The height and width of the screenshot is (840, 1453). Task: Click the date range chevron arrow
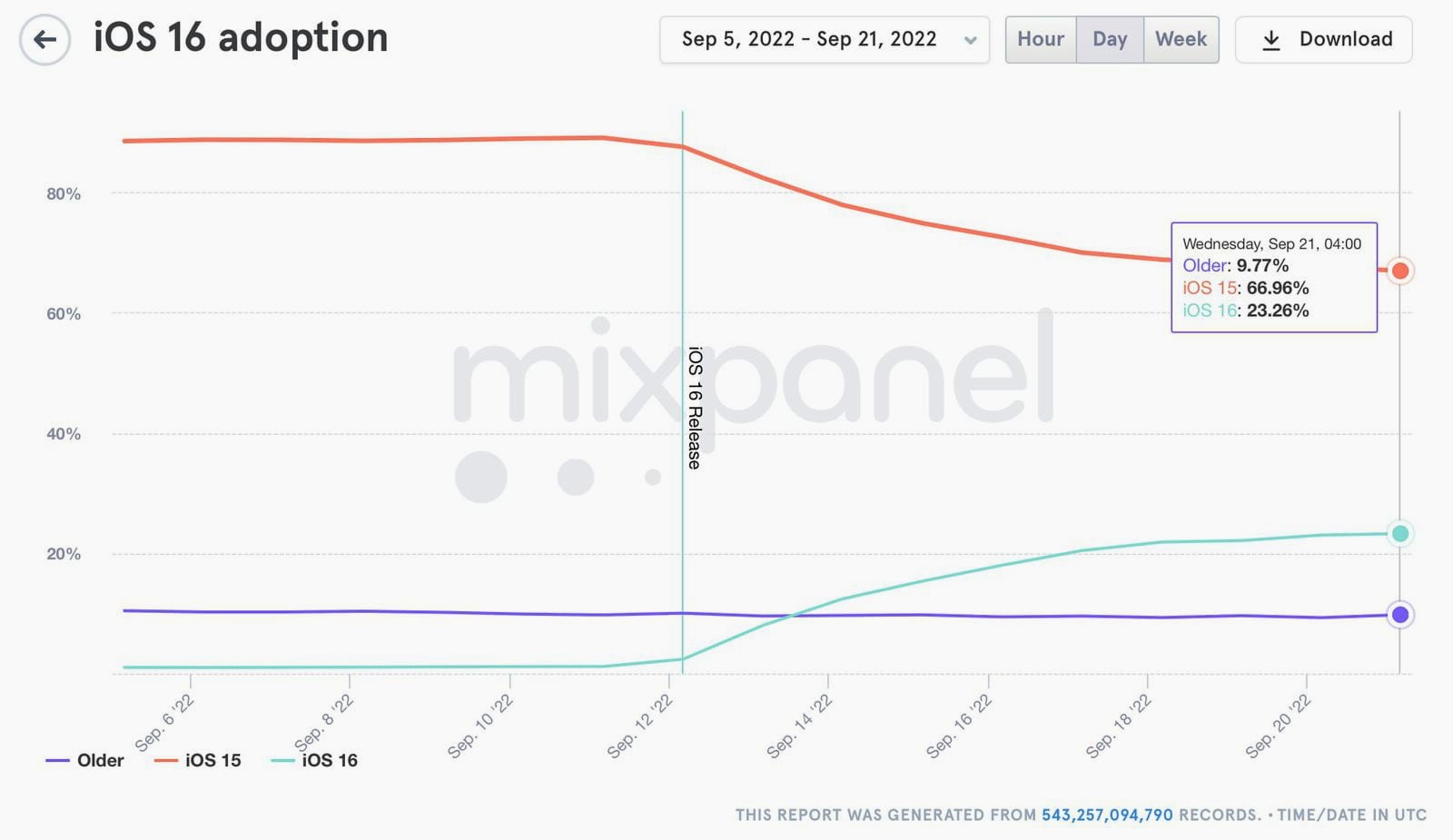pyautogui.click(x=970, y=40)
